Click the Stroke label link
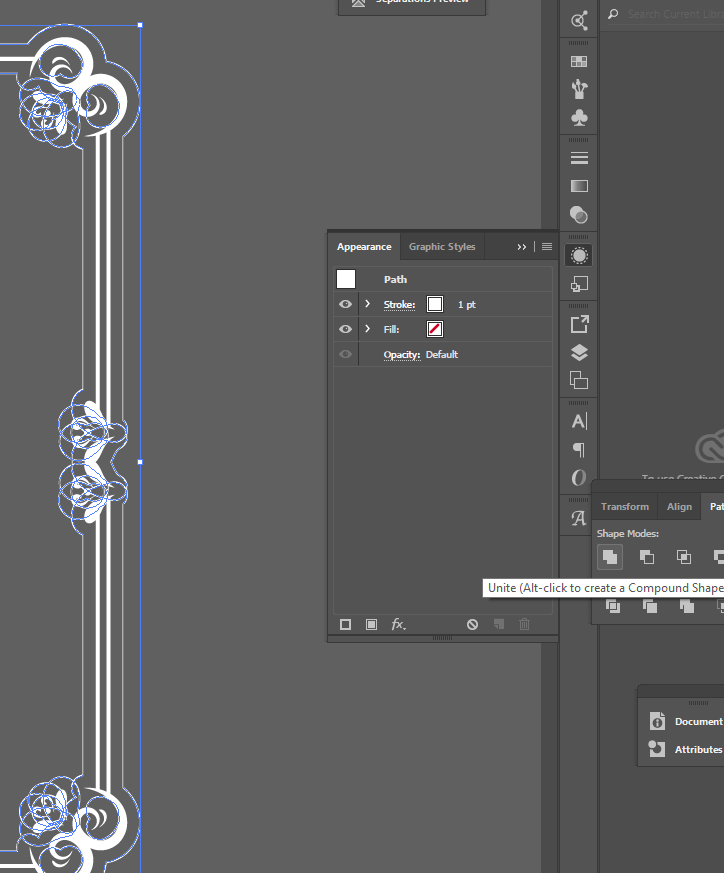 pyautogui.click(x=399, y=305)
